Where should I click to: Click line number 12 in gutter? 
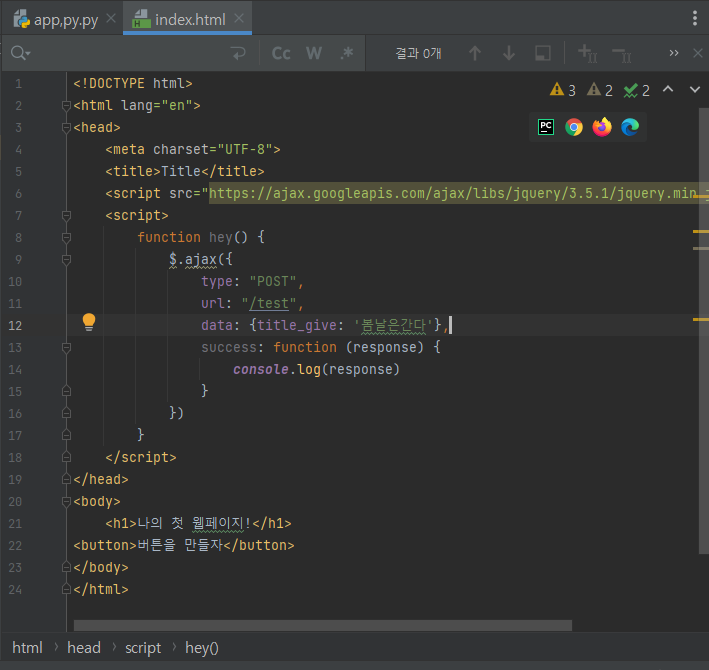15,326
